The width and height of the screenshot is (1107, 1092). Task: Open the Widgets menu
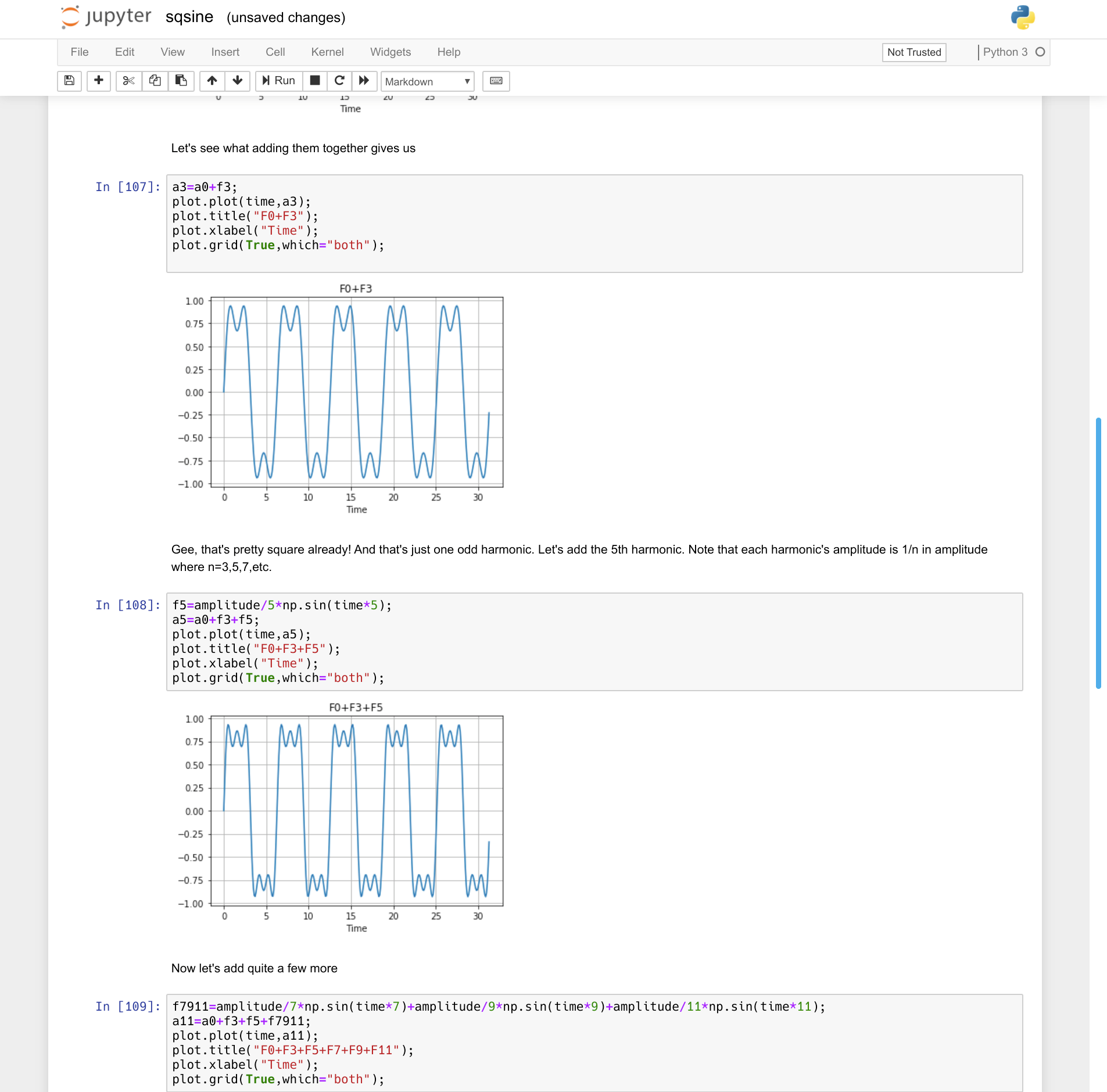tap(390, 52)
